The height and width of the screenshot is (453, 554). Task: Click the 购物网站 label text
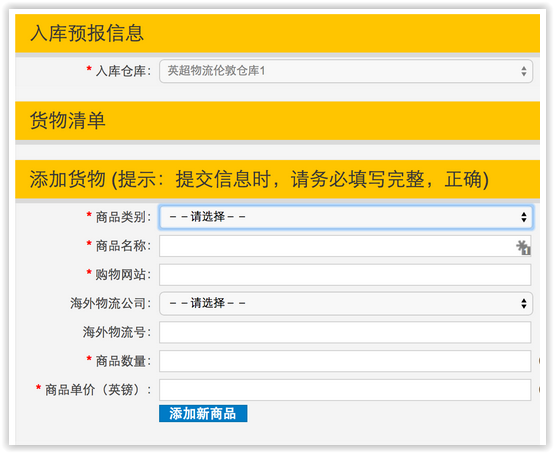click(x=123, y=275)
